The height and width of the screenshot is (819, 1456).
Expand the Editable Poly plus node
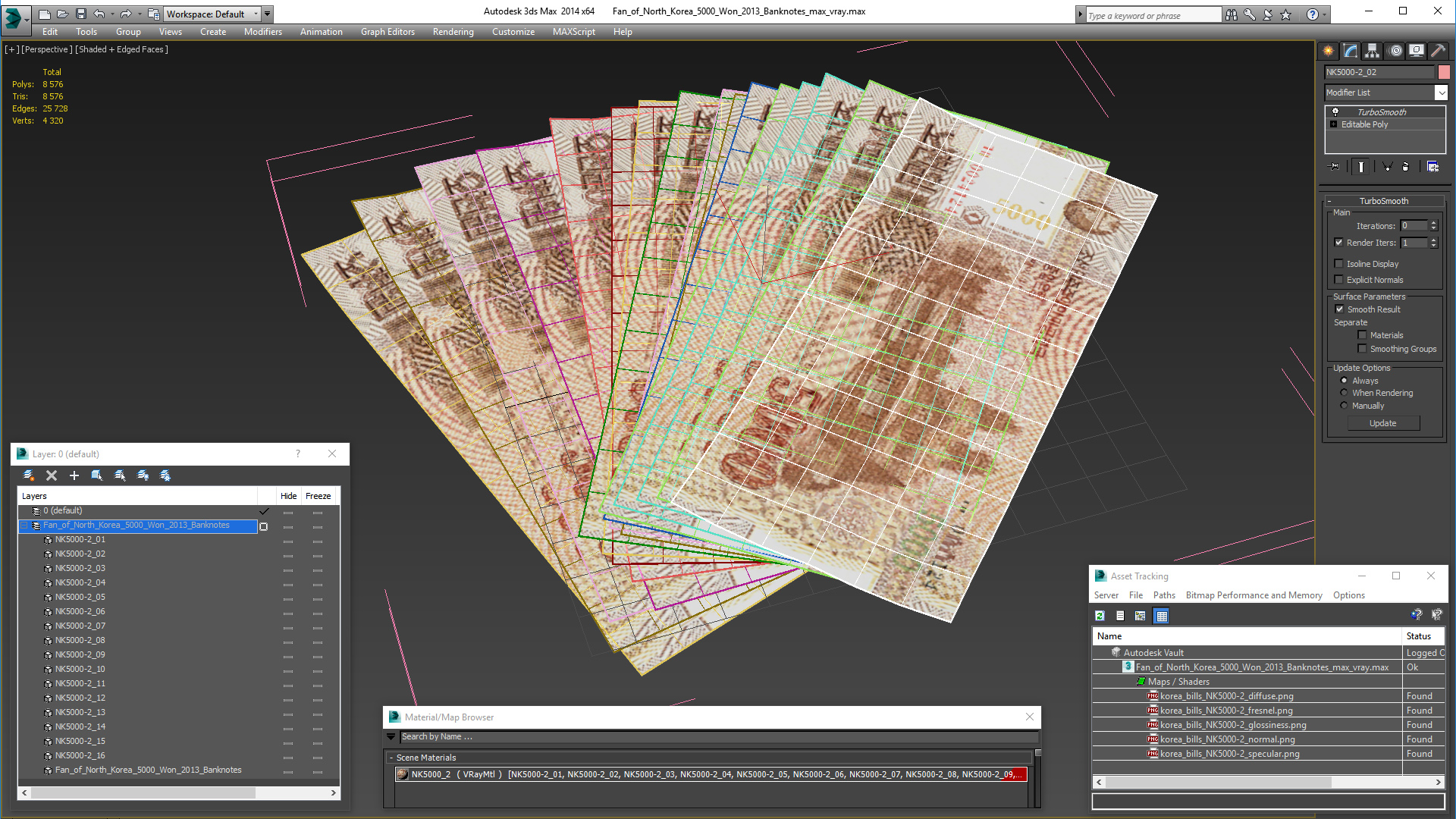pyautogui.click(x=1334, y=124)
